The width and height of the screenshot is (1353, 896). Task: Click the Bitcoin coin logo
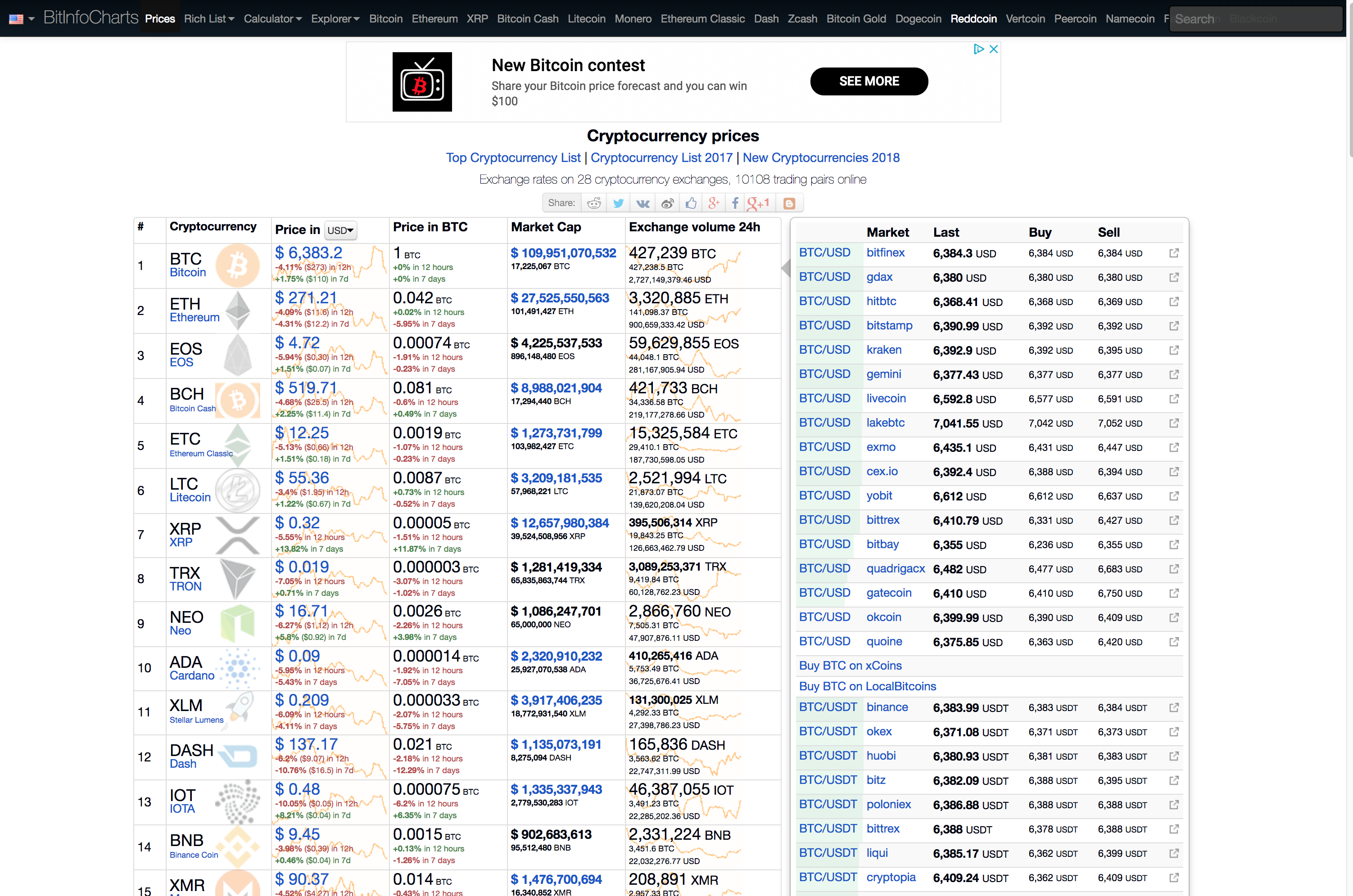tap(237, 266)
